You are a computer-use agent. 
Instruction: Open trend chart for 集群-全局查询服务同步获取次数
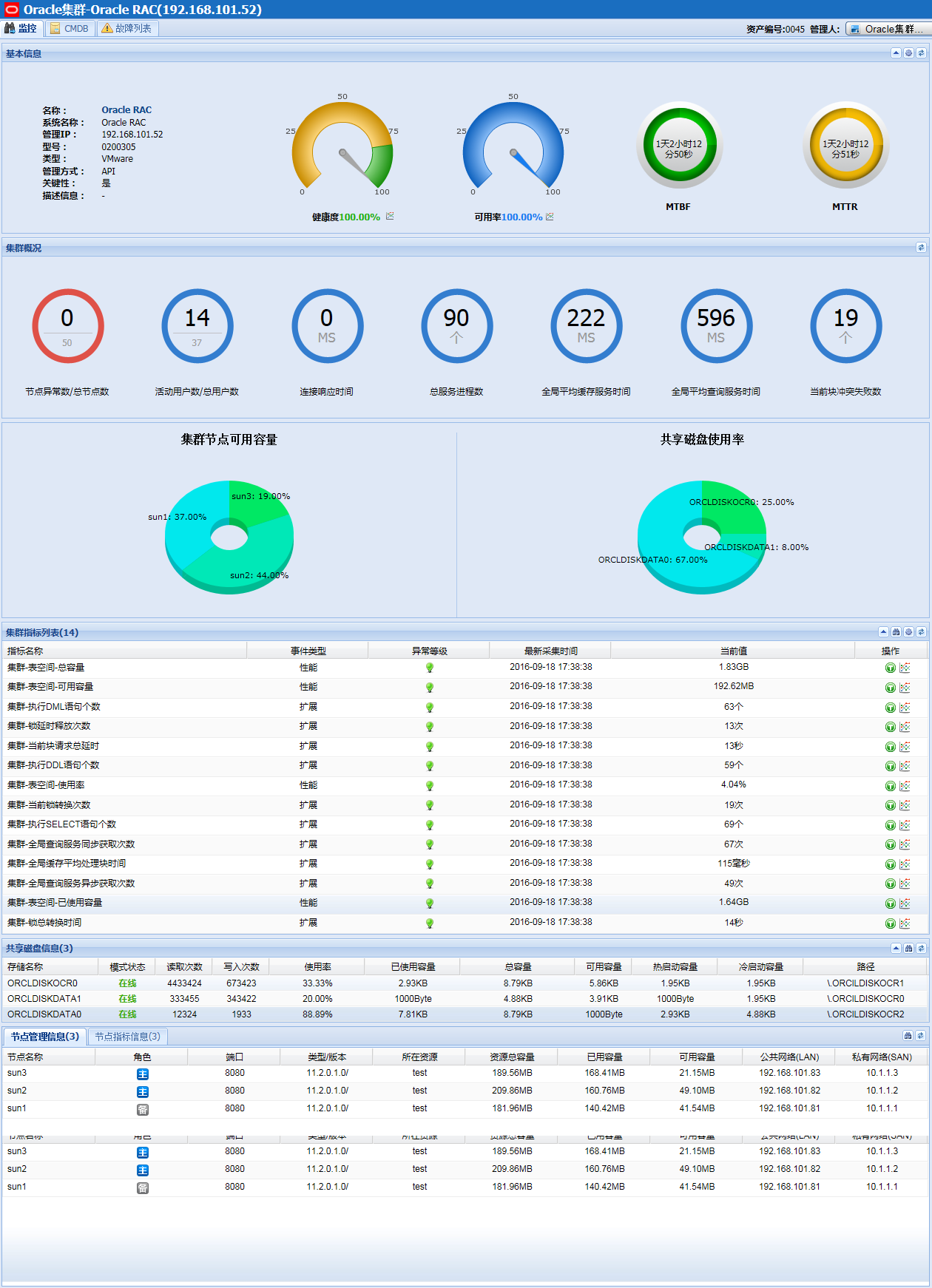[905, 844]
